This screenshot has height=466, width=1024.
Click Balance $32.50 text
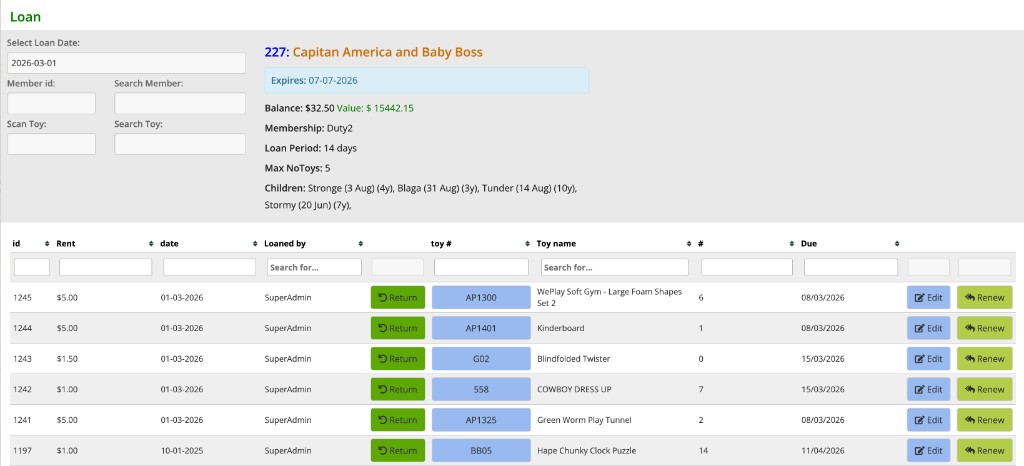(x=299, y=108)
